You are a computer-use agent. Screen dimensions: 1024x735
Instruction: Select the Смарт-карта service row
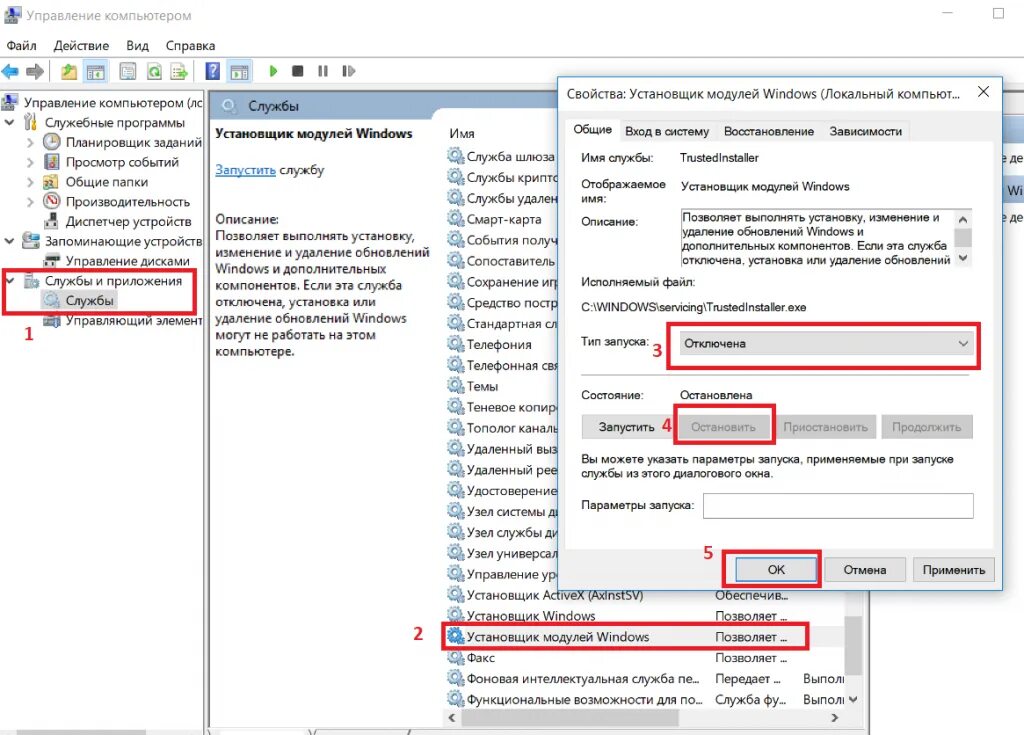502,220
